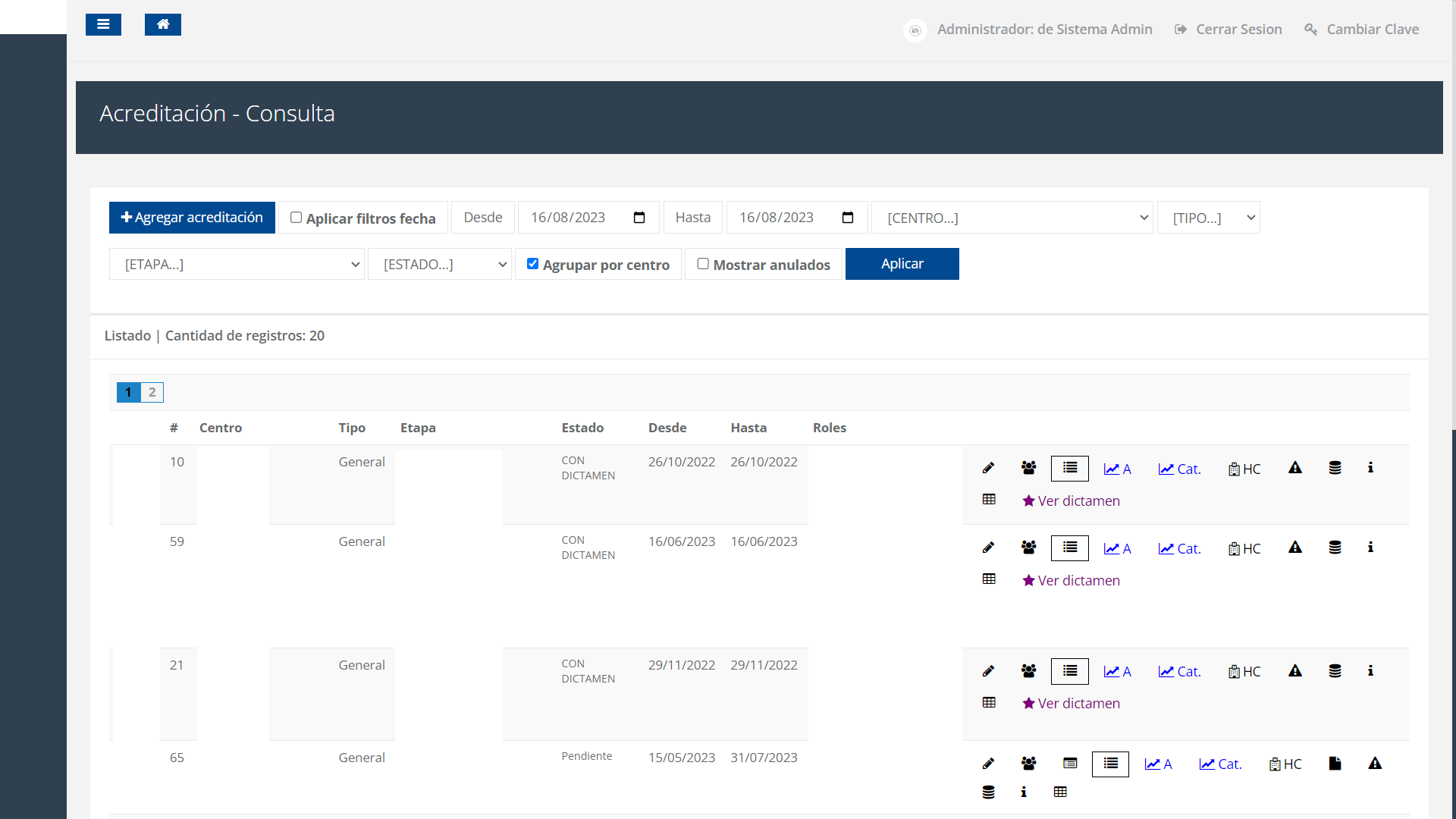Enable 'Mostrar anulados' checkbox
This screenshot has height=819, width=1456.
(703, 264)
